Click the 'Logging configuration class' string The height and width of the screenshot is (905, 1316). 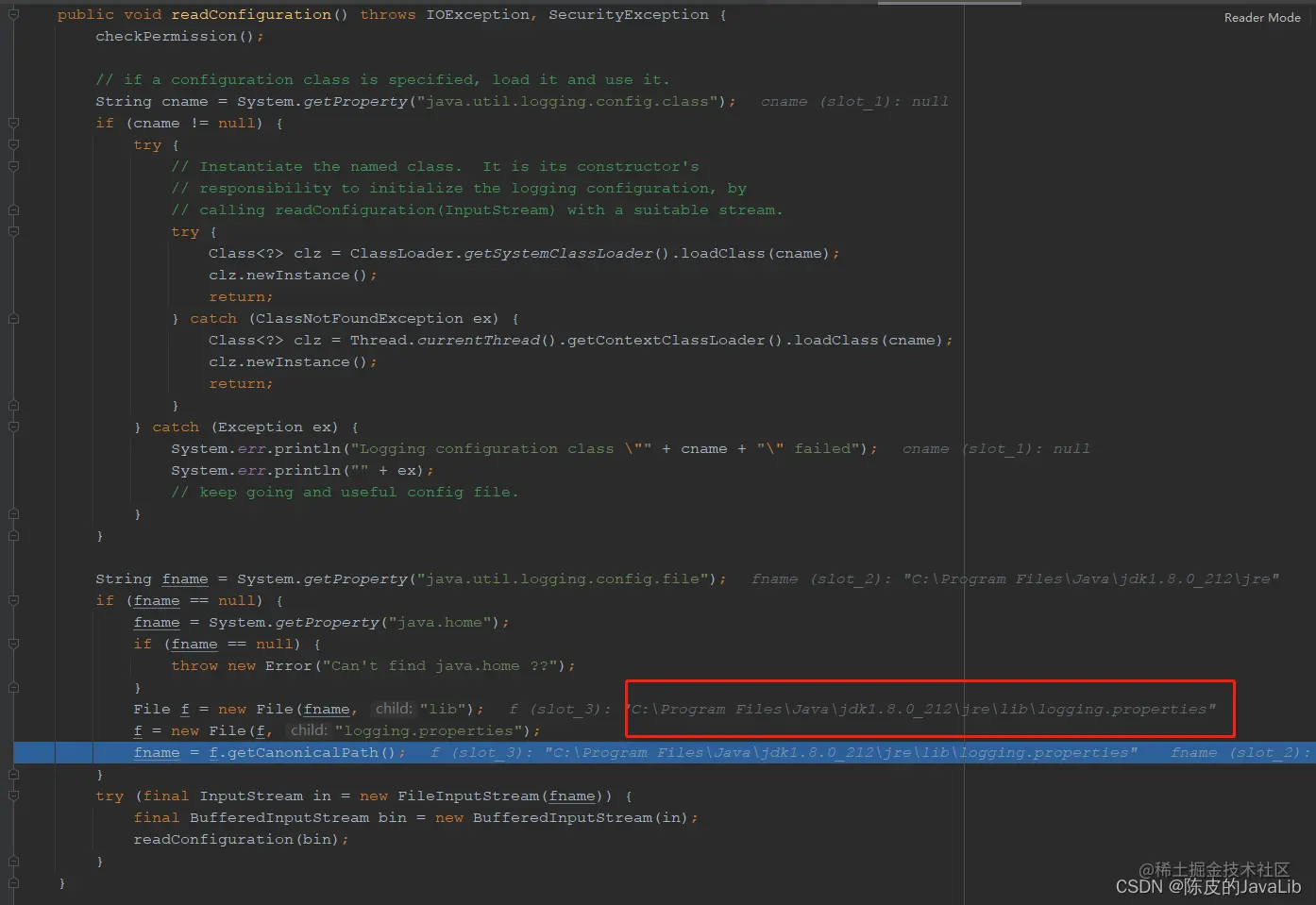500,449
